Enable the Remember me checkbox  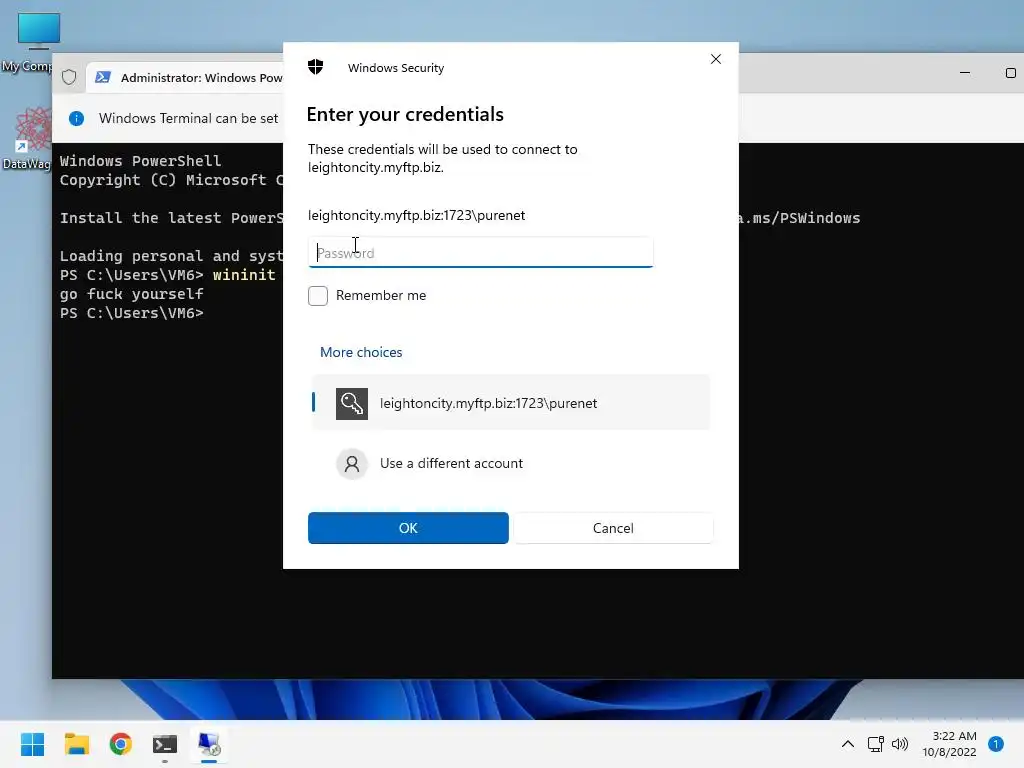318,296
